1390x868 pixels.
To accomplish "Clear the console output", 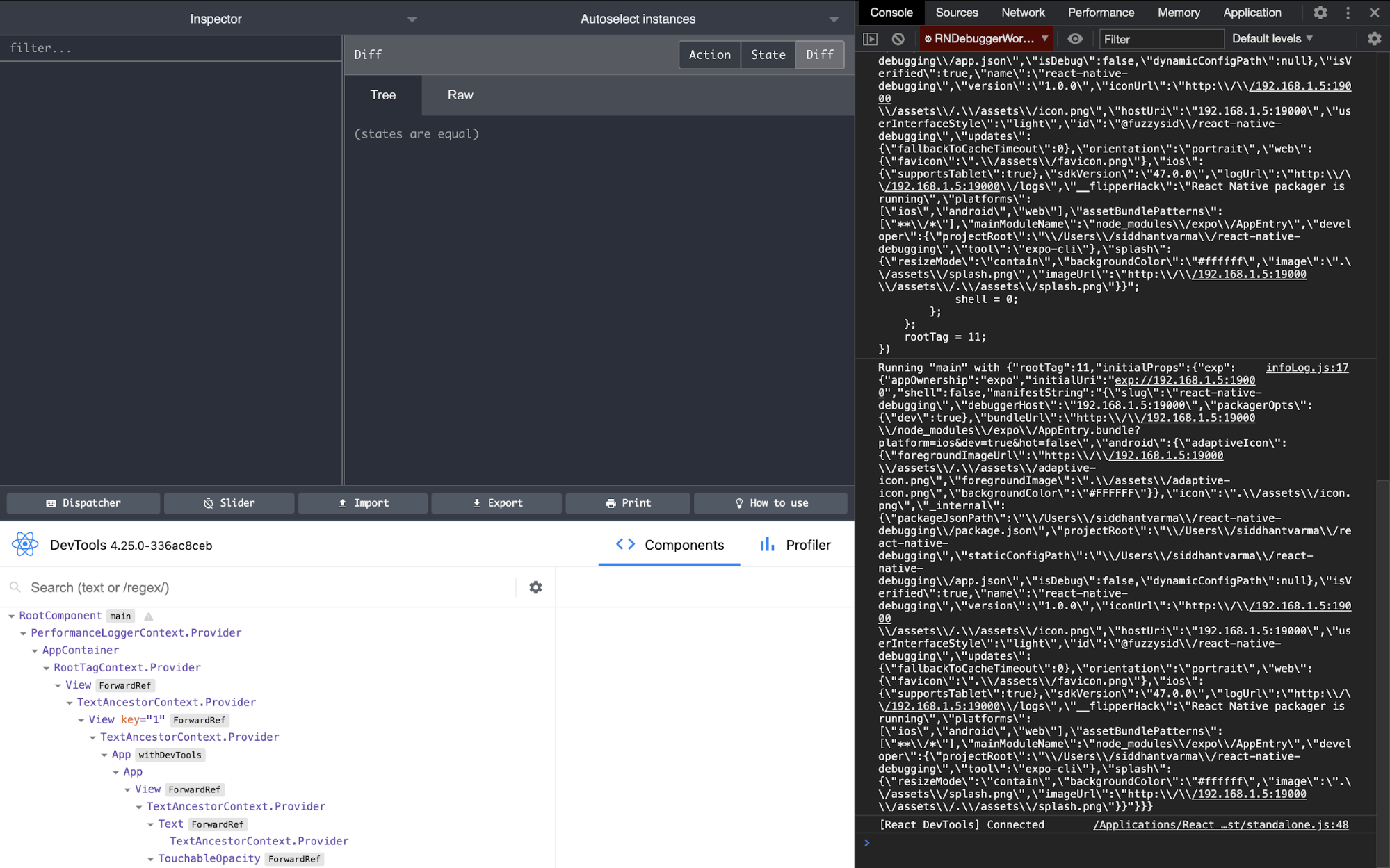I will point(898,39).
